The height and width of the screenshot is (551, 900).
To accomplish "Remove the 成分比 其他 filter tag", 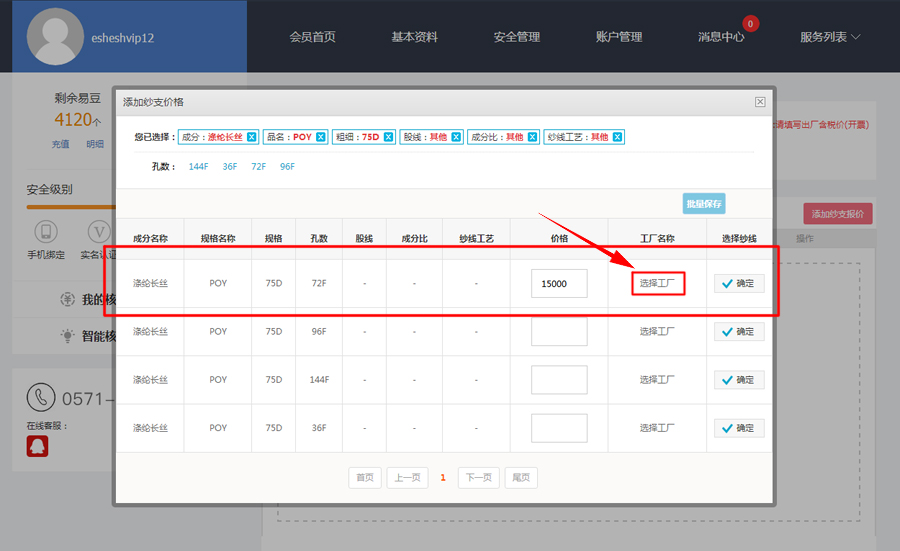I will point(533,137).
